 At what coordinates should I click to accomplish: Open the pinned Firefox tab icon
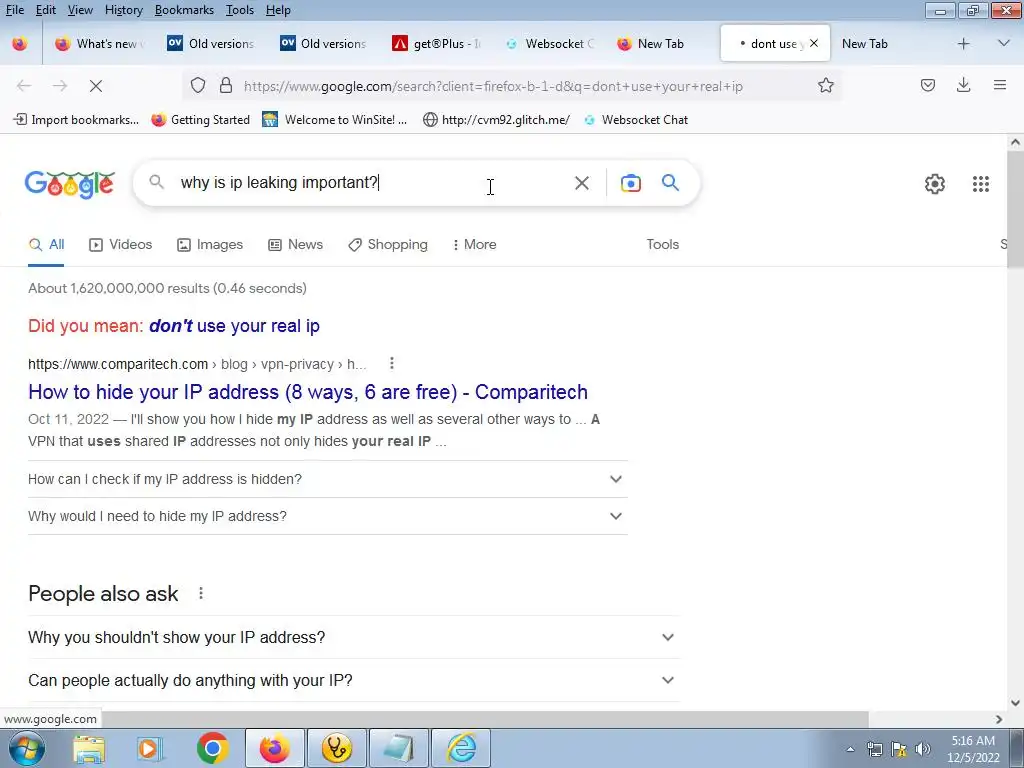(20, 44)
